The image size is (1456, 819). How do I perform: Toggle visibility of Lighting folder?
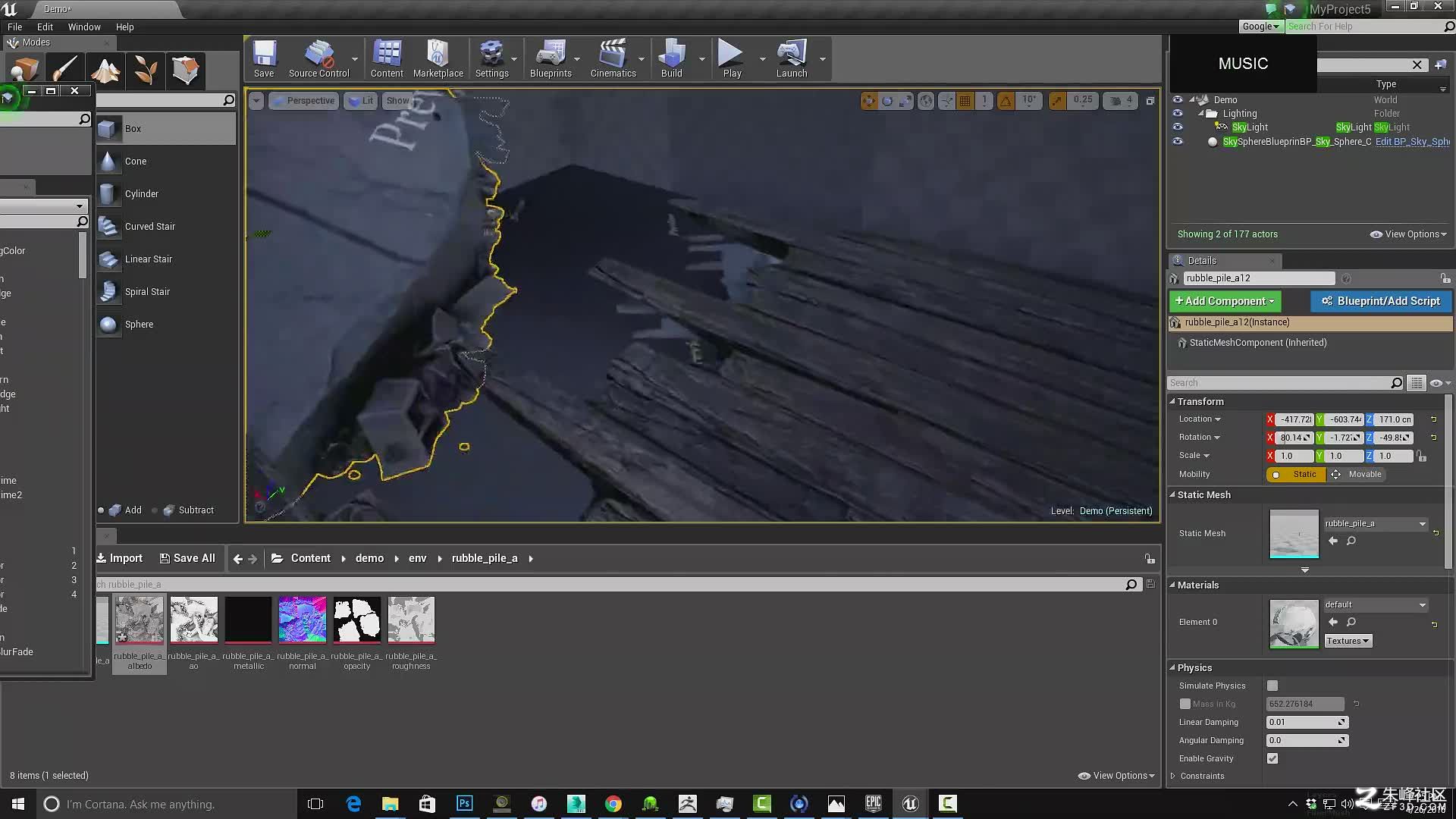click(1177, 113)
